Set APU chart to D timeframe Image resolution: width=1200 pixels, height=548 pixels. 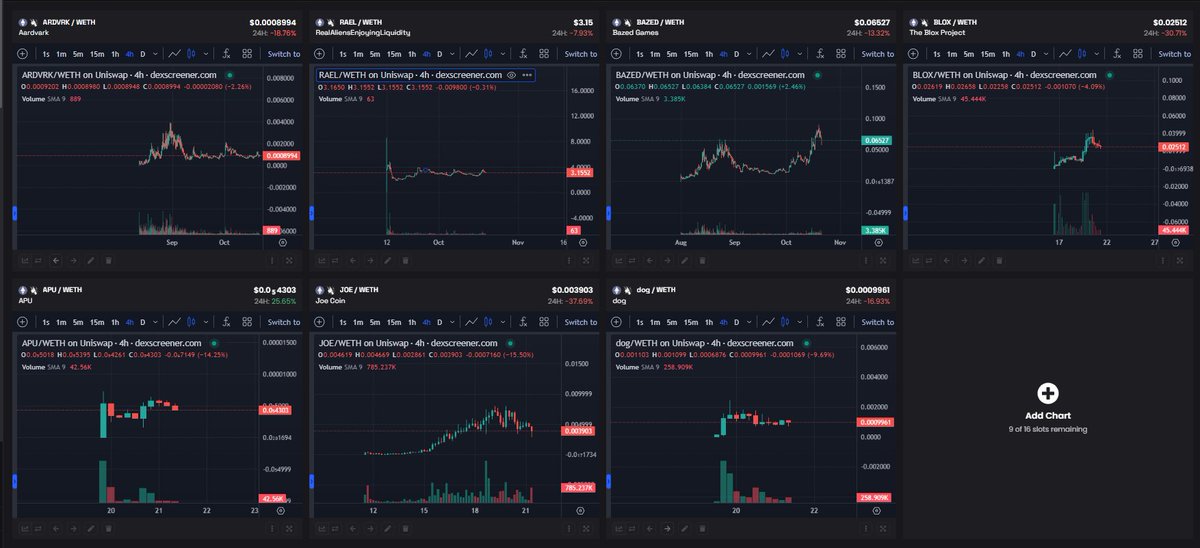click(x=142, y=322)
